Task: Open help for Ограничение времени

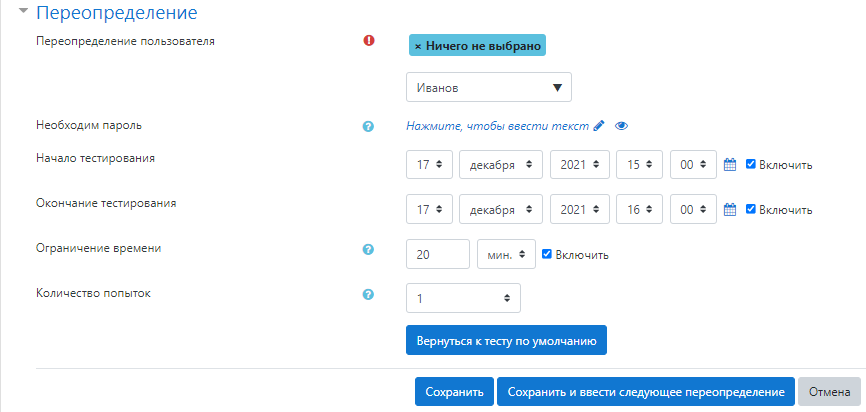Action: coord(368,249)
